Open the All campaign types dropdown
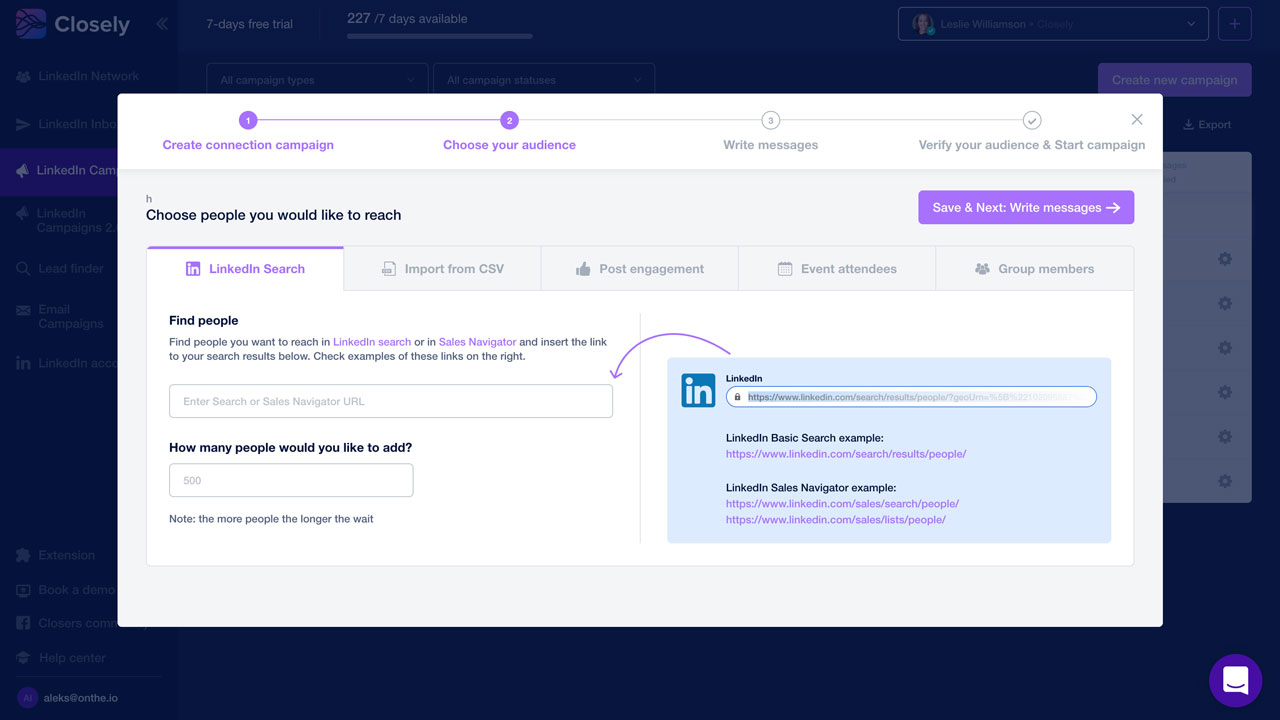1280x720 pixels. pos(317,80)
